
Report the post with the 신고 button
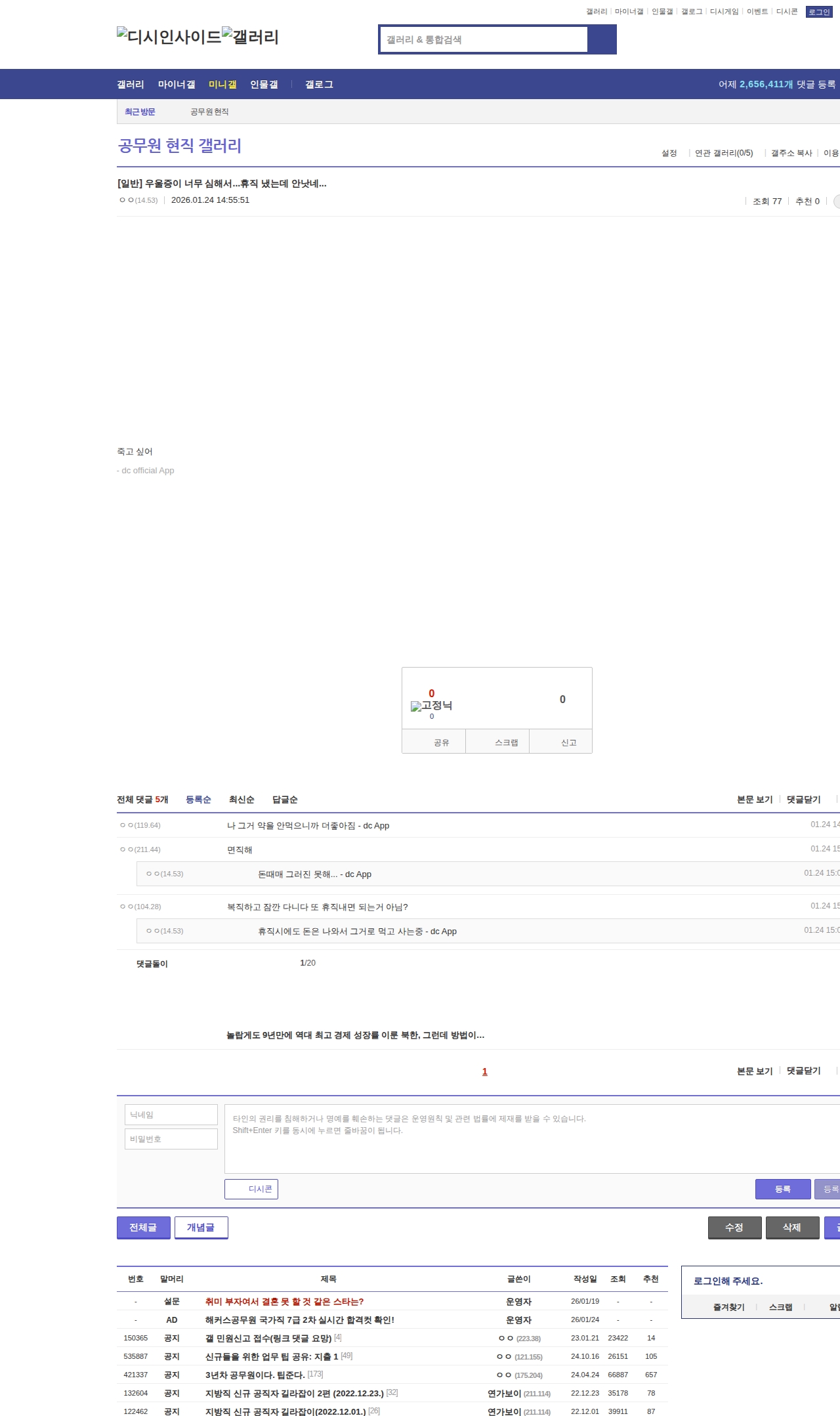click(x=568, y=742)
